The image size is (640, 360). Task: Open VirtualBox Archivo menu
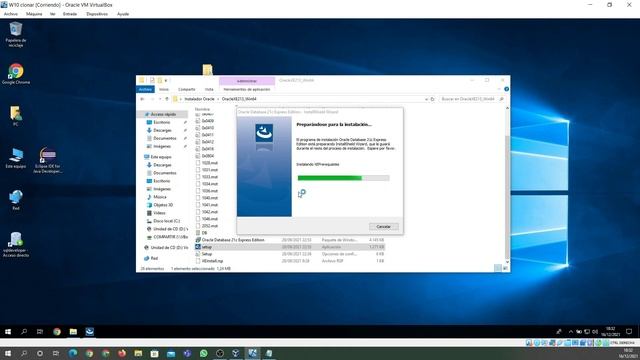[x=11, y=14]
